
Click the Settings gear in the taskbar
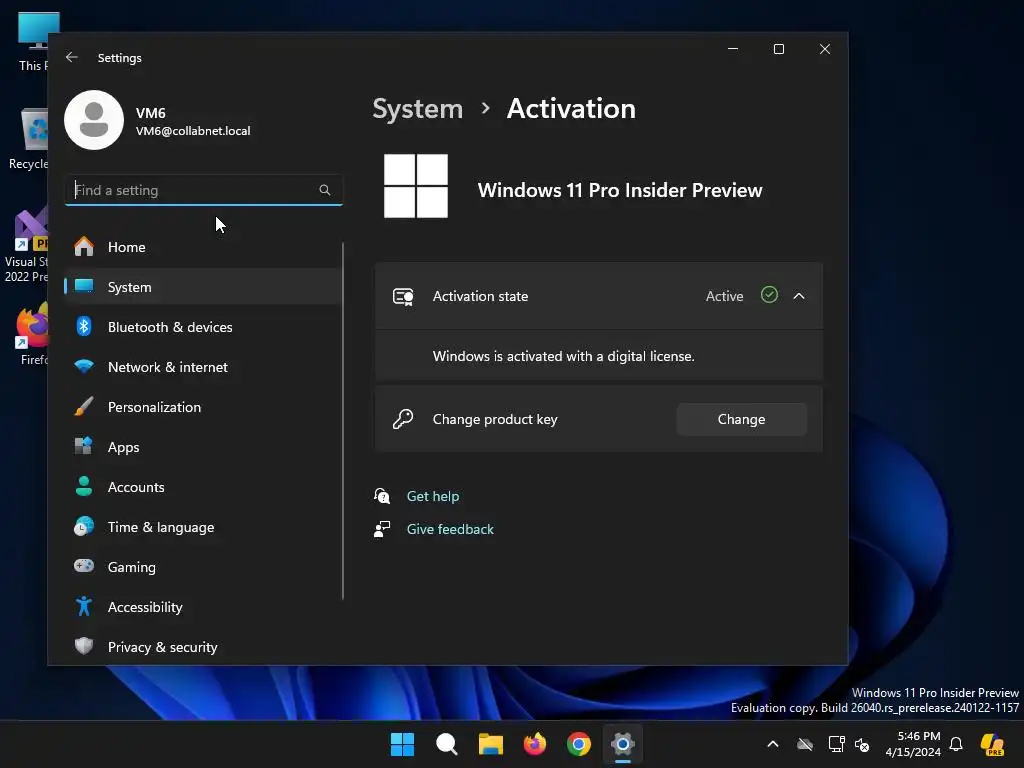(x=623, y=744)
